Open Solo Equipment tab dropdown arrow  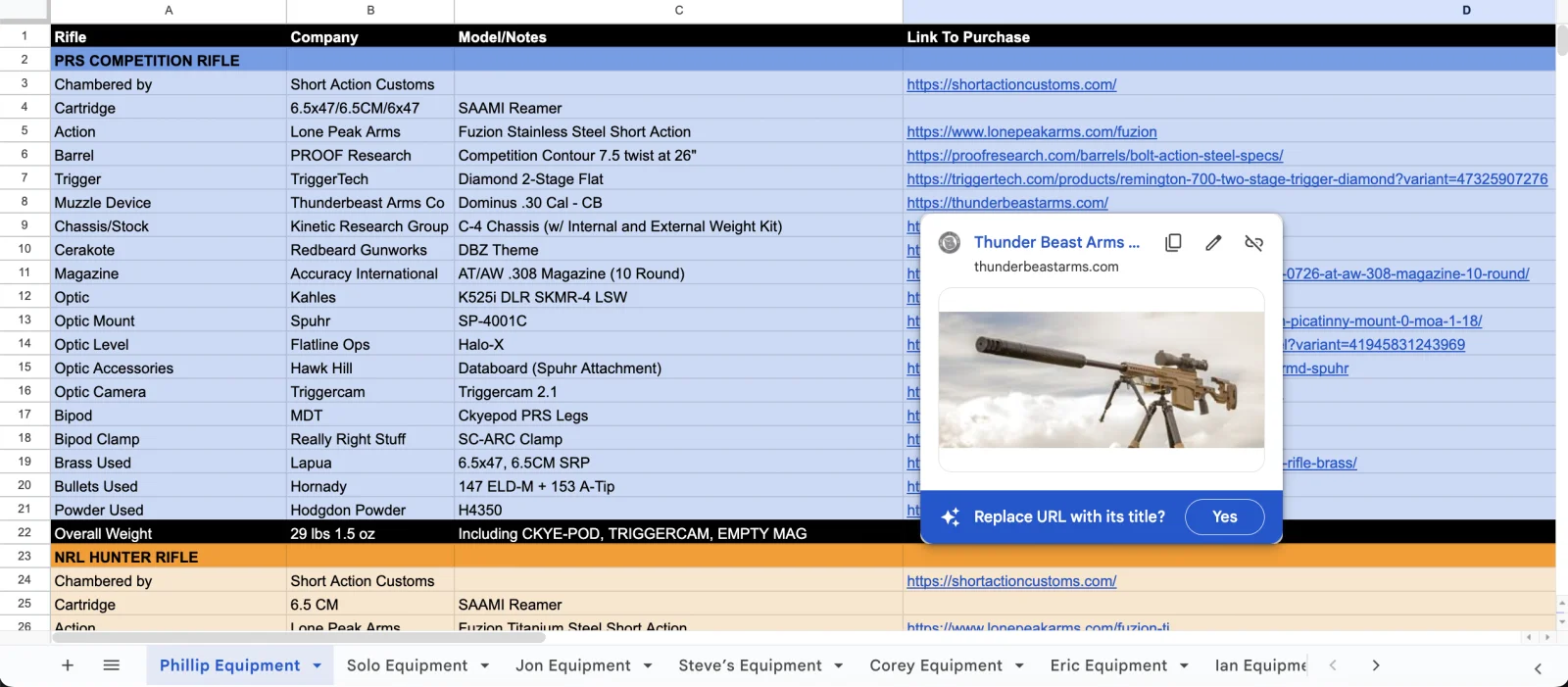coord(484,666)
